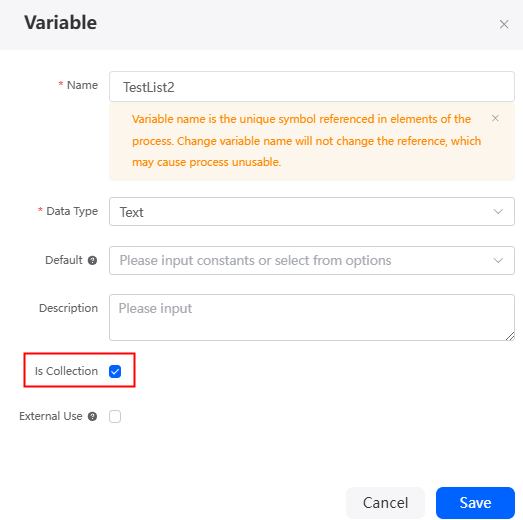Click into the Description text area
This screenshot has height=520, width=523.
312,317
